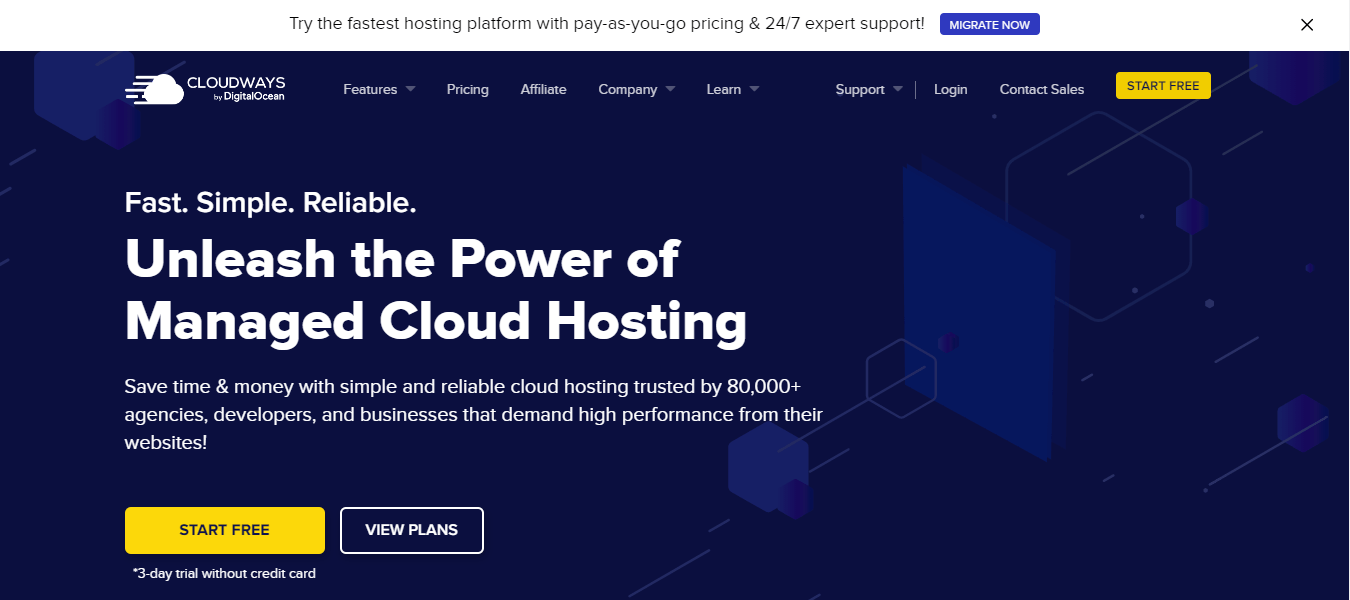The width and height of the screenshot is (1350, 600).
Task: Click the Contact Sales link
Action: (x=1041, y=89)
